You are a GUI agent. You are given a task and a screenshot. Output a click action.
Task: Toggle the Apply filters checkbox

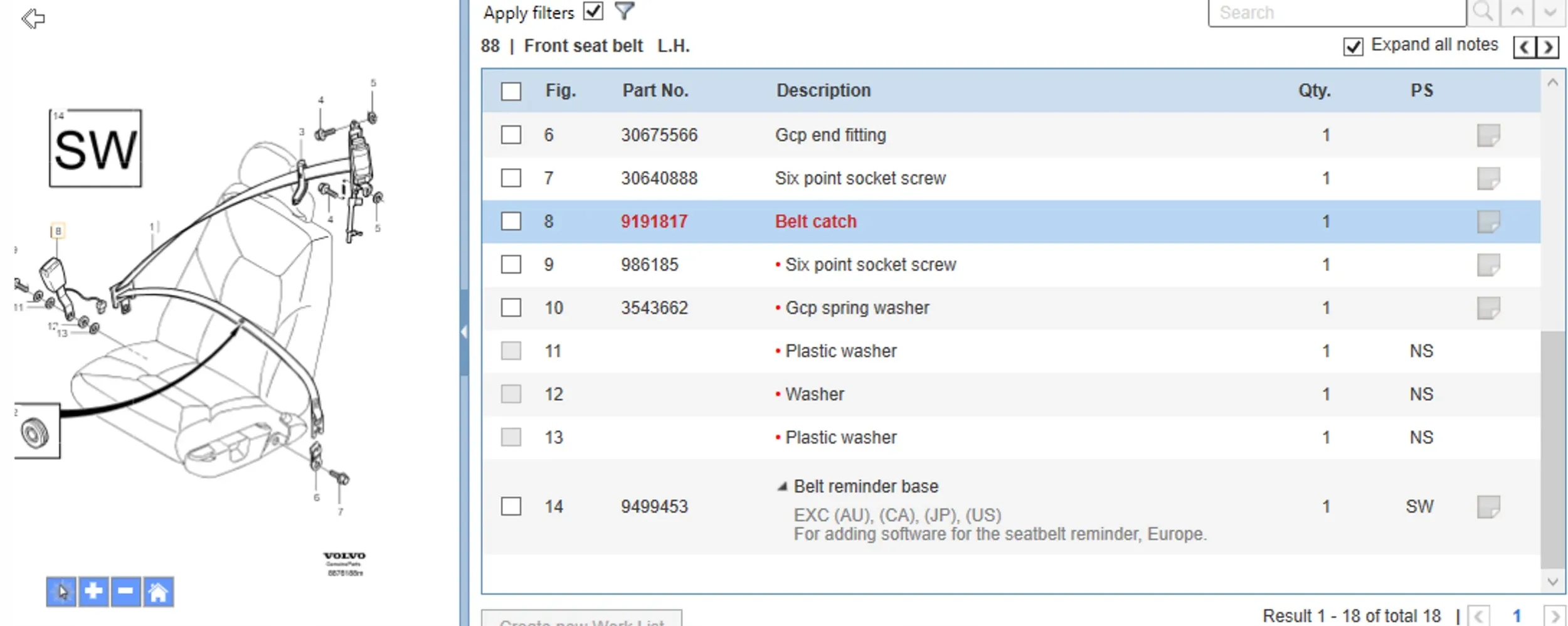(x=593, y=11)
